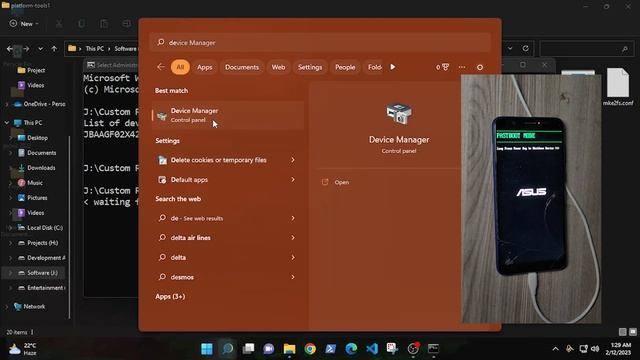This screenshot has width=640, height=360.
Task: Expand arrow beside desmos suggestion
Action: coord(293,277)
